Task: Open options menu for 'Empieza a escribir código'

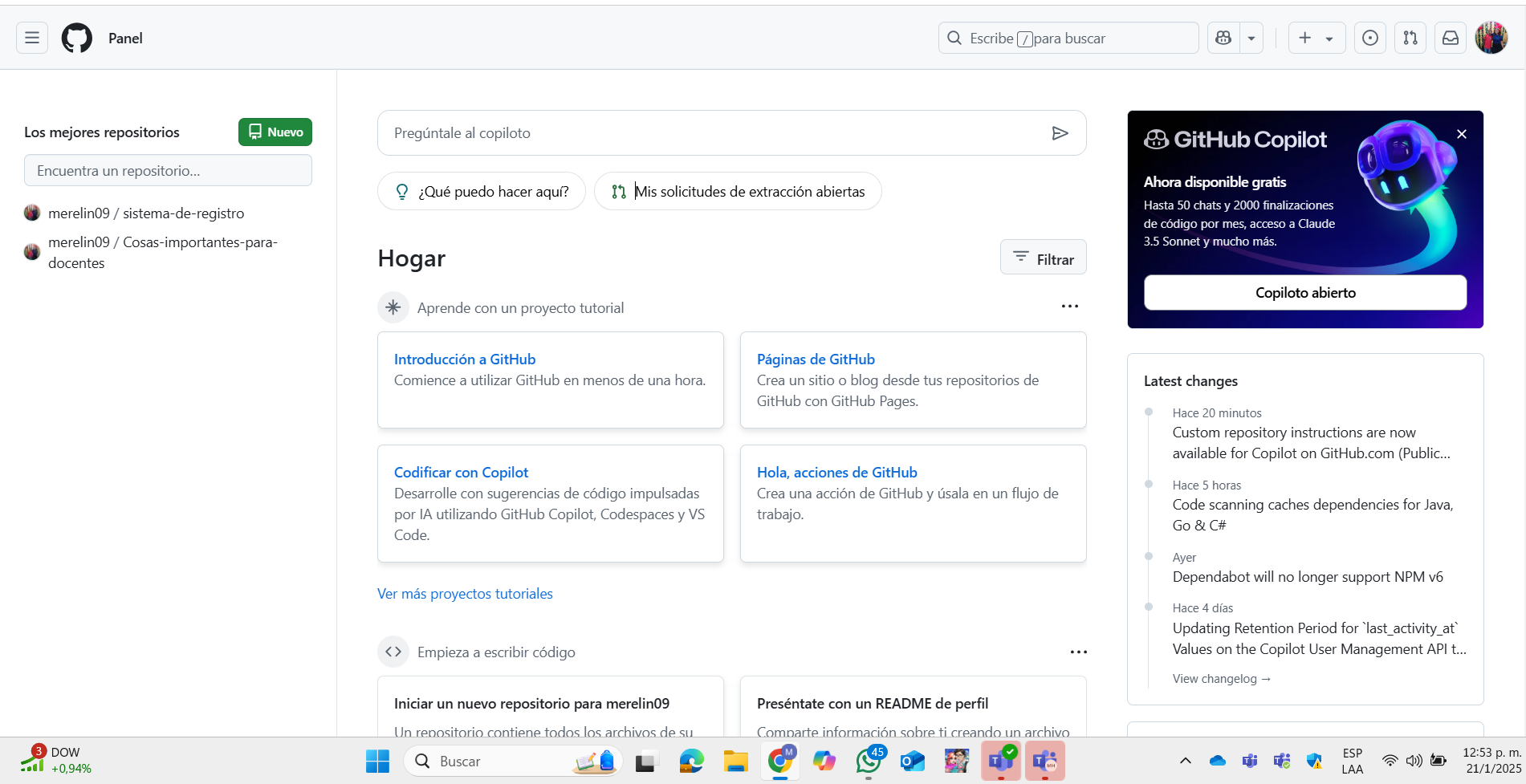Action: 1078,652
